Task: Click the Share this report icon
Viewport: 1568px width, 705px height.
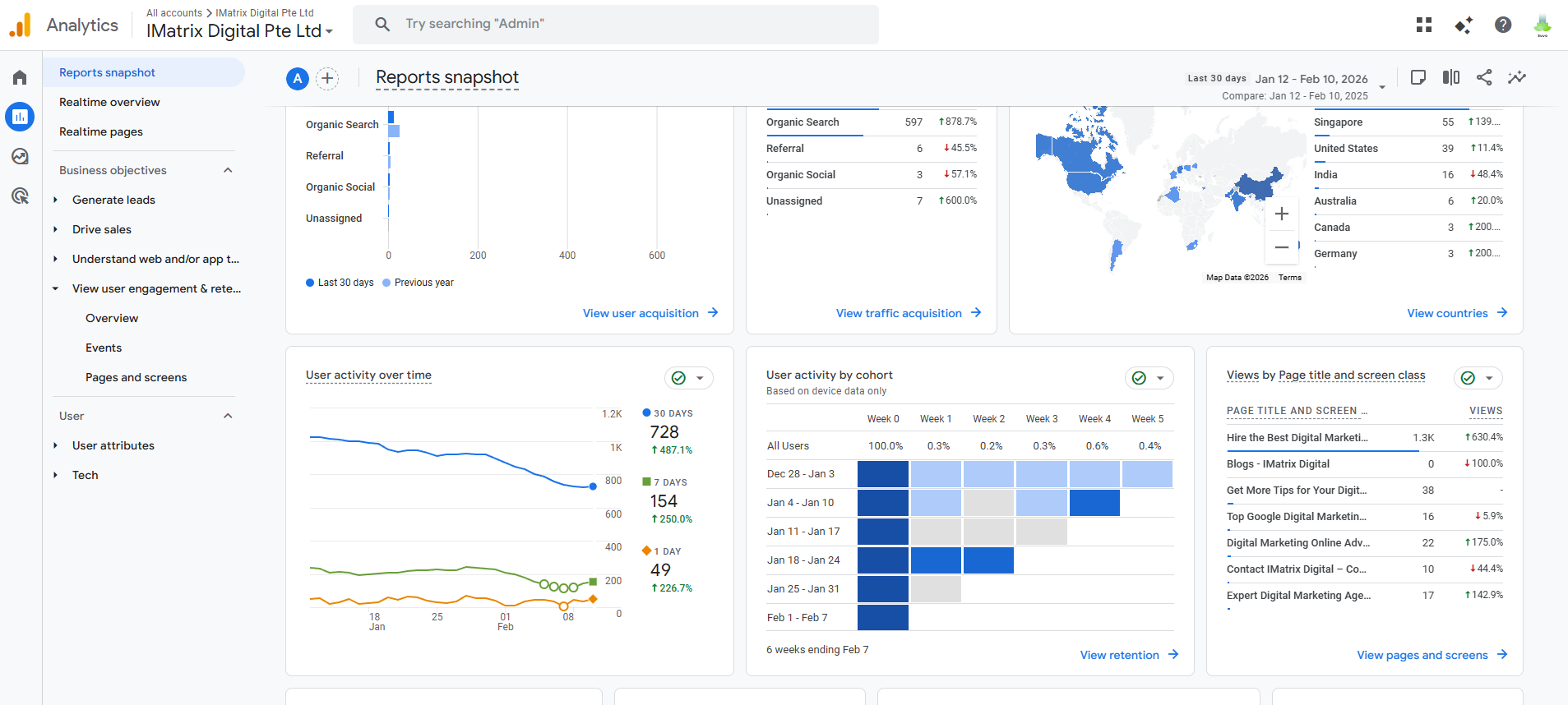Action: coord(1484,77)
